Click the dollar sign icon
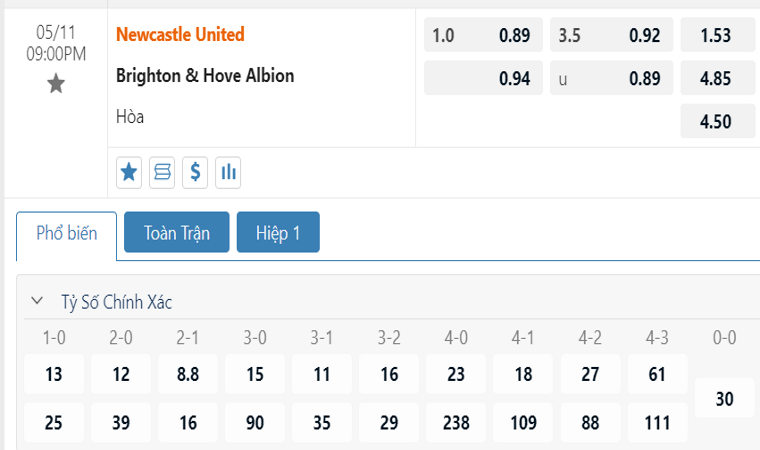Viewport: 760px width, 450px height. pos(195,173)
